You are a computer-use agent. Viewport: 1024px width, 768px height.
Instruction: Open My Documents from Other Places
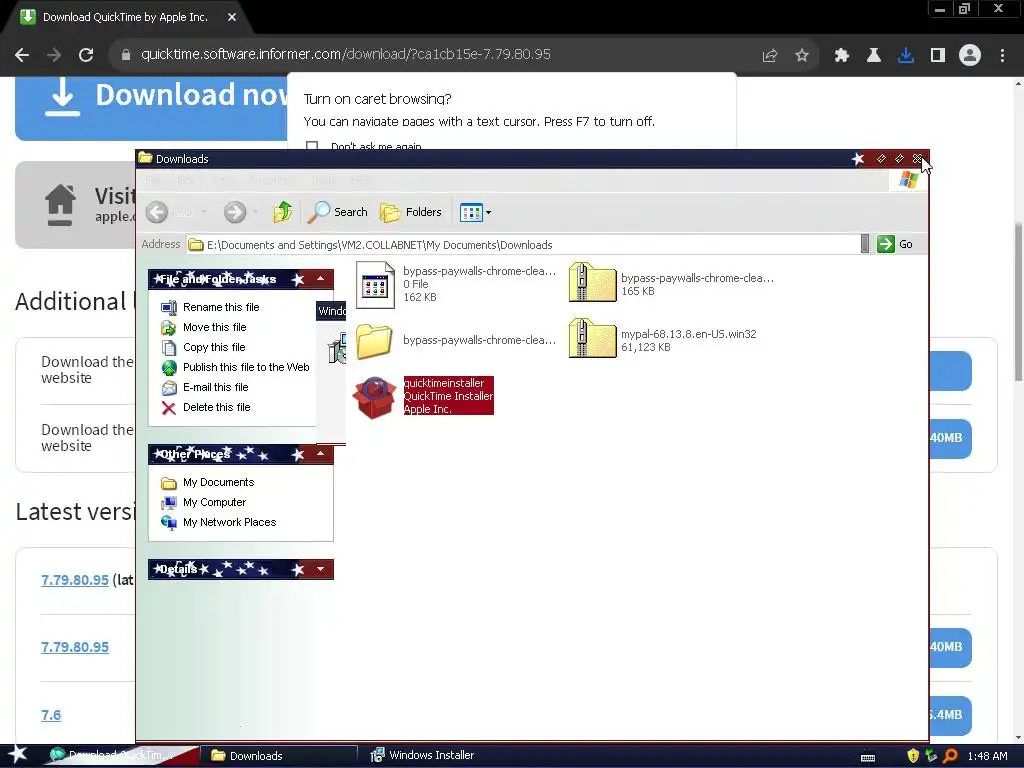[x=218, y=483]
